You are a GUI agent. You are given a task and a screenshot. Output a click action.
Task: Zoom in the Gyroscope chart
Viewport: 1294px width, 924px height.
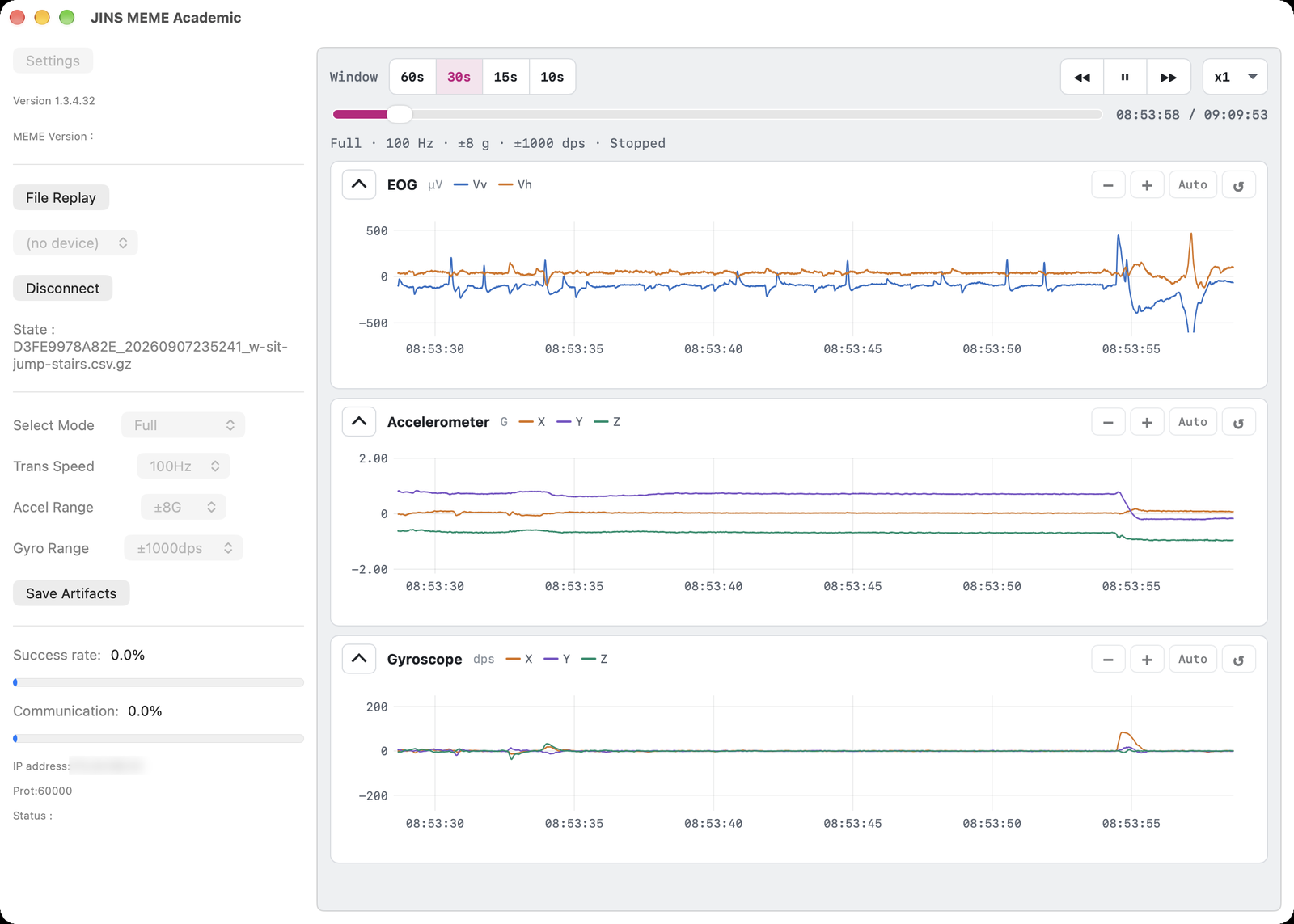pyautogui.click(x=1147, y=660)
